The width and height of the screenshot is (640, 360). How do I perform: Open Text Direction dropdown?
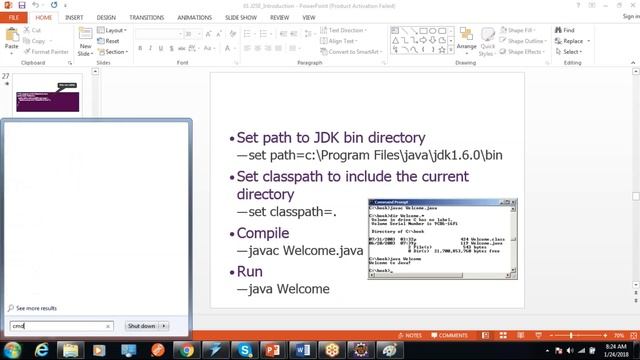344,30
